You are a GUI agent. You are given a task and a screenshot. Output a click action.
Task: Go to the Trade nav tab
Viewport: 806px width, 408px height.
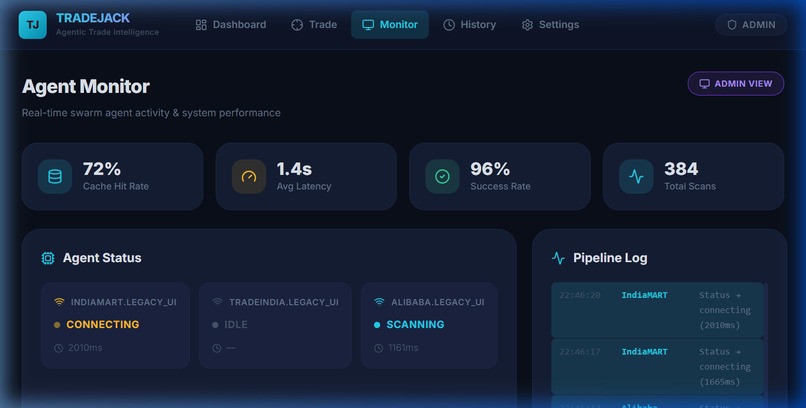point(314,25)
